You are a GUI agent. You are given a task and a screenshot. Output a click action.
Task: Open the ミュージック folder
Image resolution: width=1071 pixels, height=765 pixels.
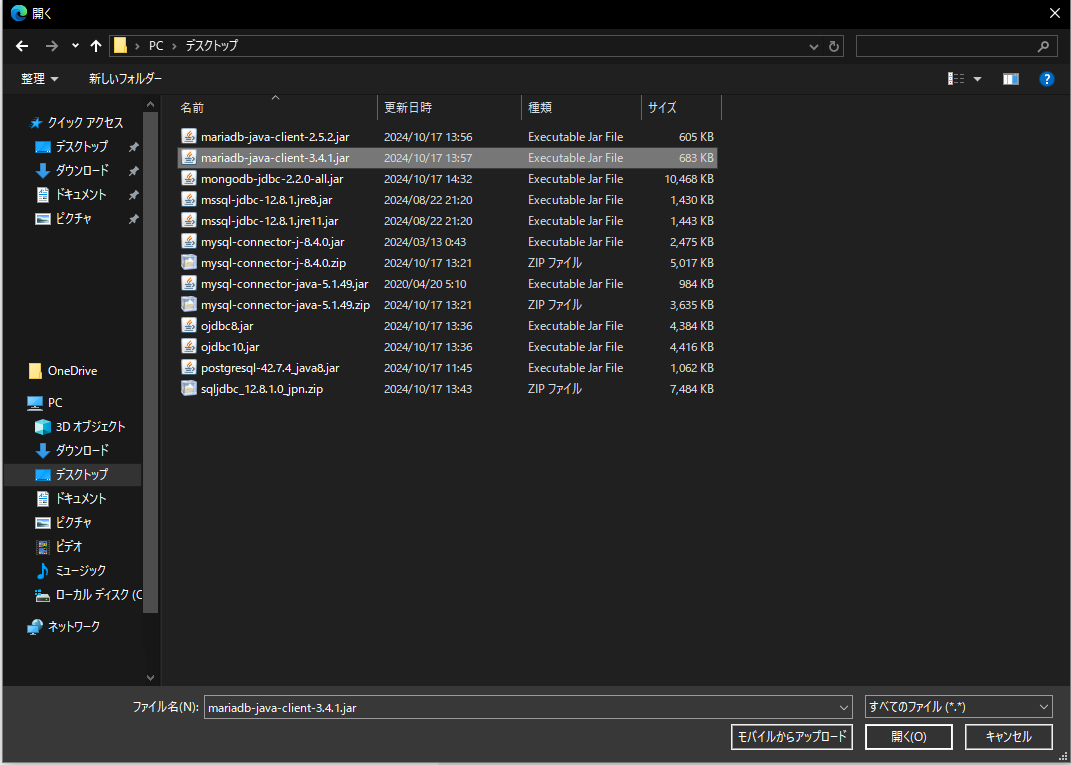pos(71,570)
